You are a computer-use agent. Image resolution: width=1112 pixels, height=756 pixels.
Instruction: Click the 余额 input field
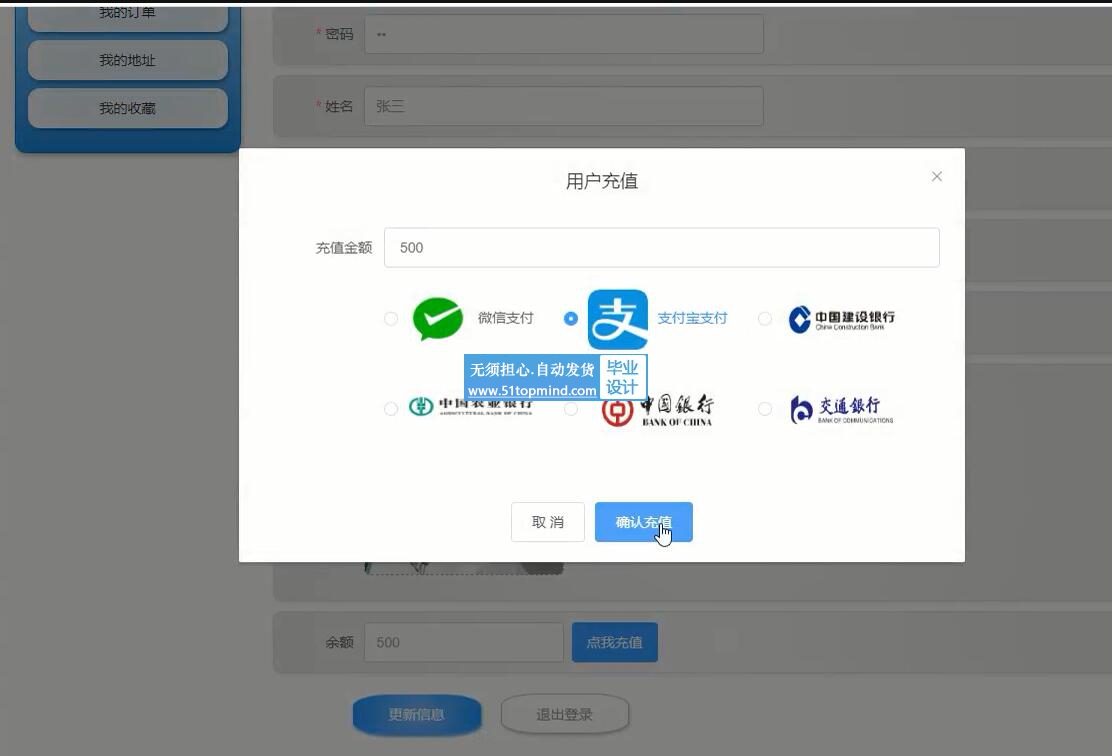[464, 643]
